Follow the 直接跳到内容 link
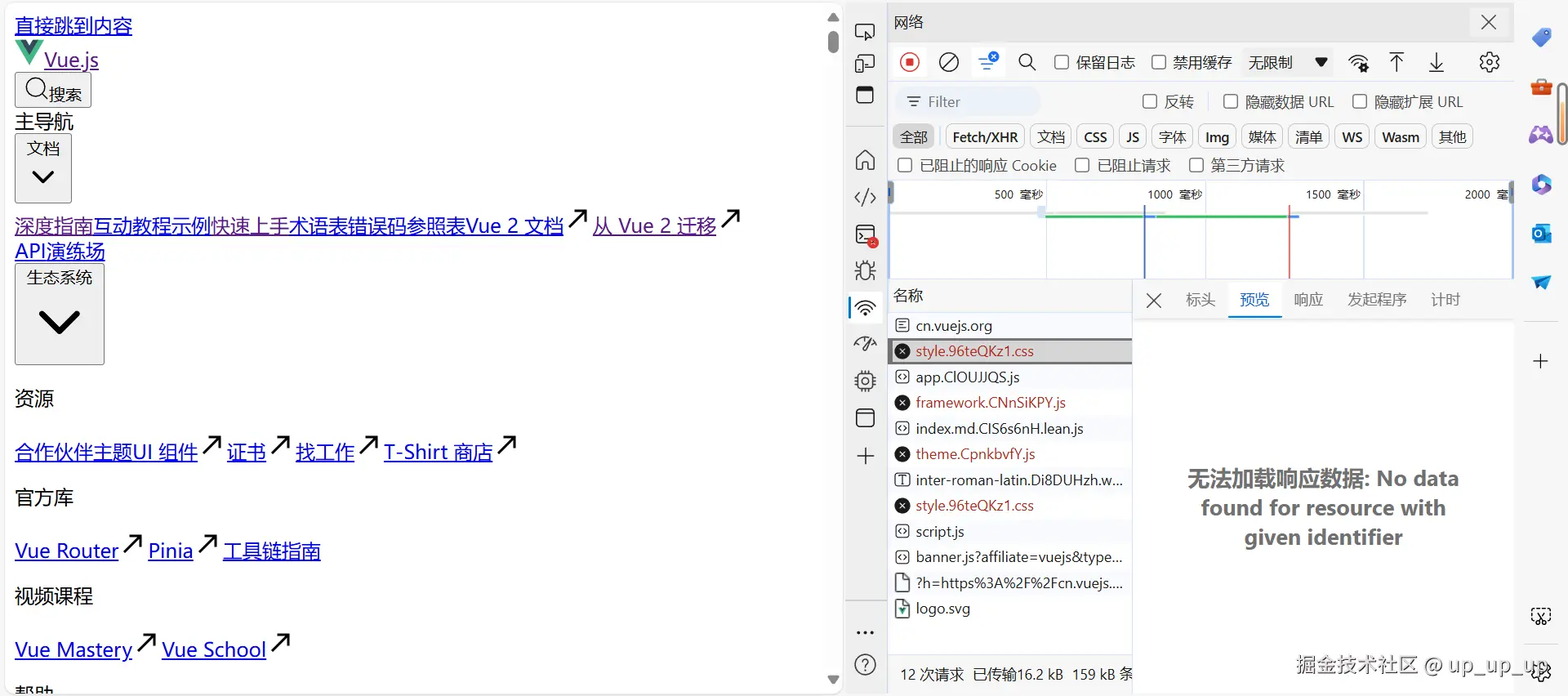Image resolution: width=1568 pixels, height=696 pixels. pyautogui.click(x=73, y=26)
